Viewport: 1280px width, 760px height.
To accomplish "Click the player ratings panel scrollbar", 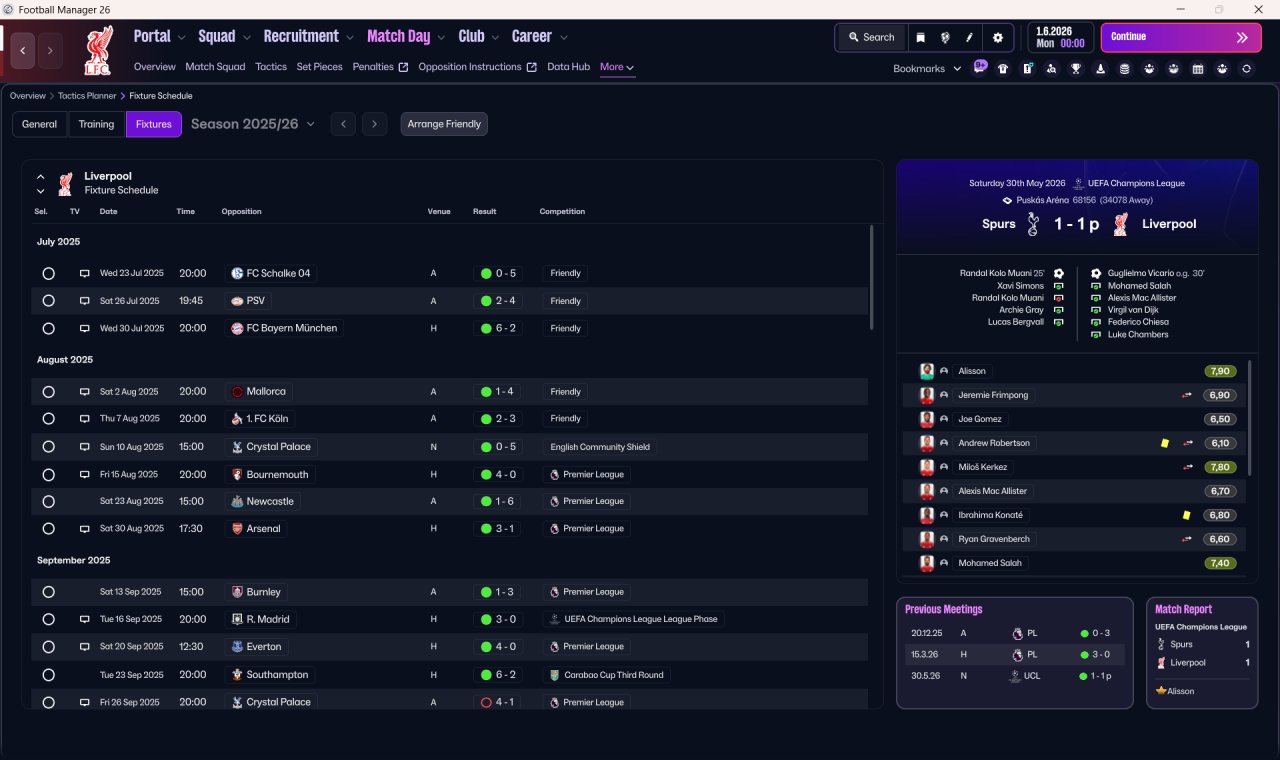I will click(1250, 417).
